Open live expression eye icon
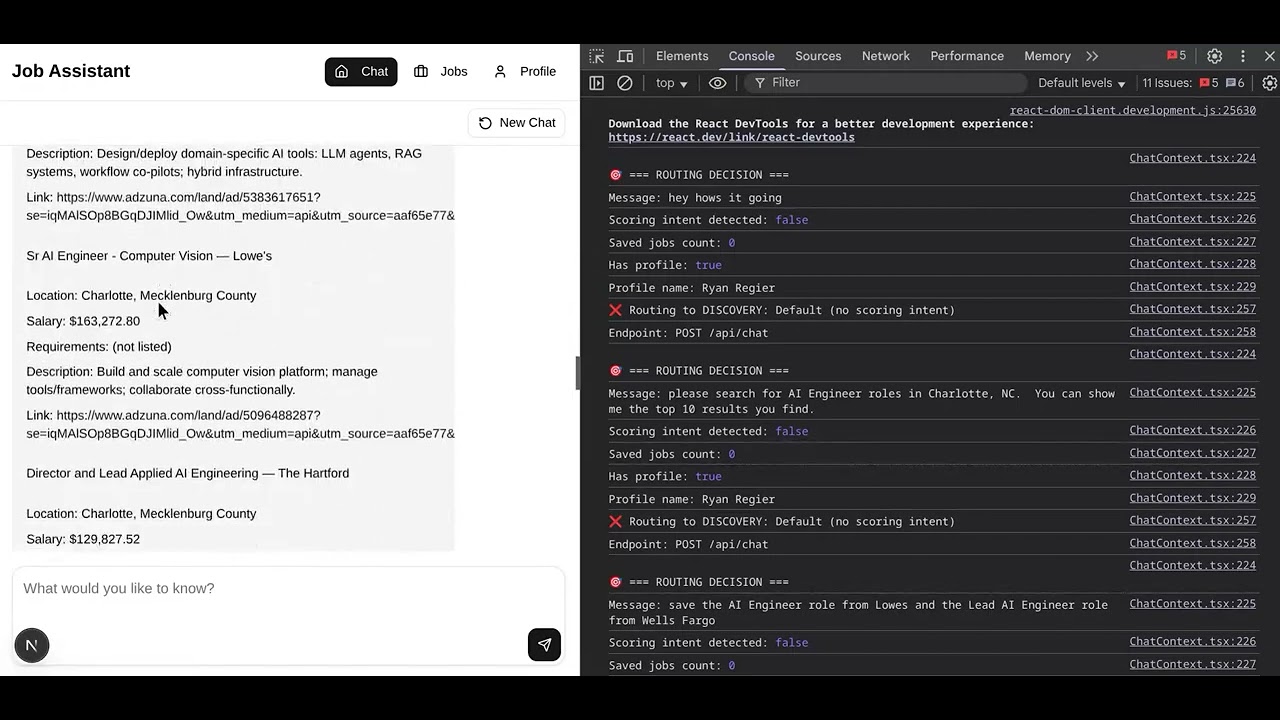Screen dimensions: 1280x720 pyautogui.click(x=718, y=83)
